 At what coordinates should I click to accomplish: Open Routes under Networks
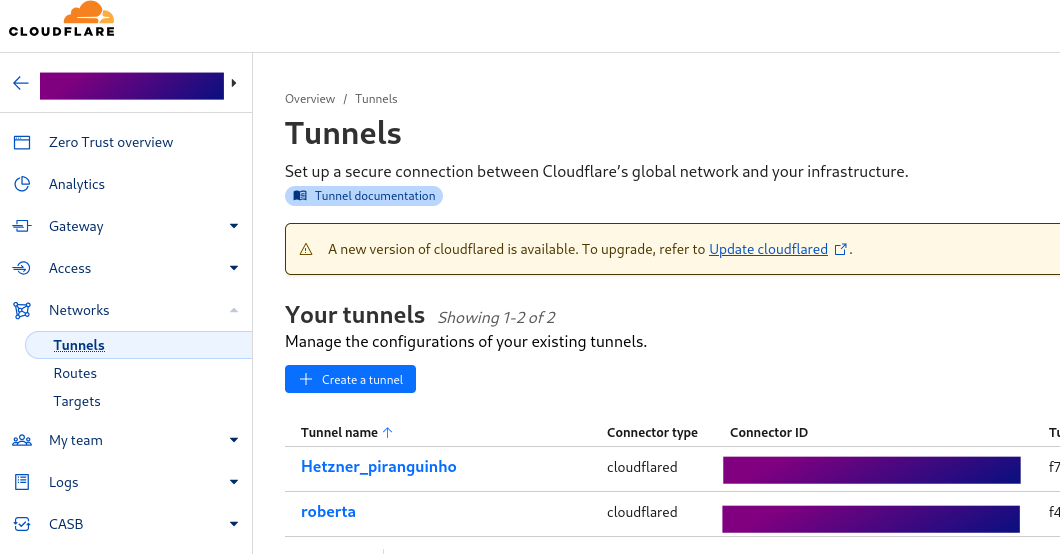point(75,374)
